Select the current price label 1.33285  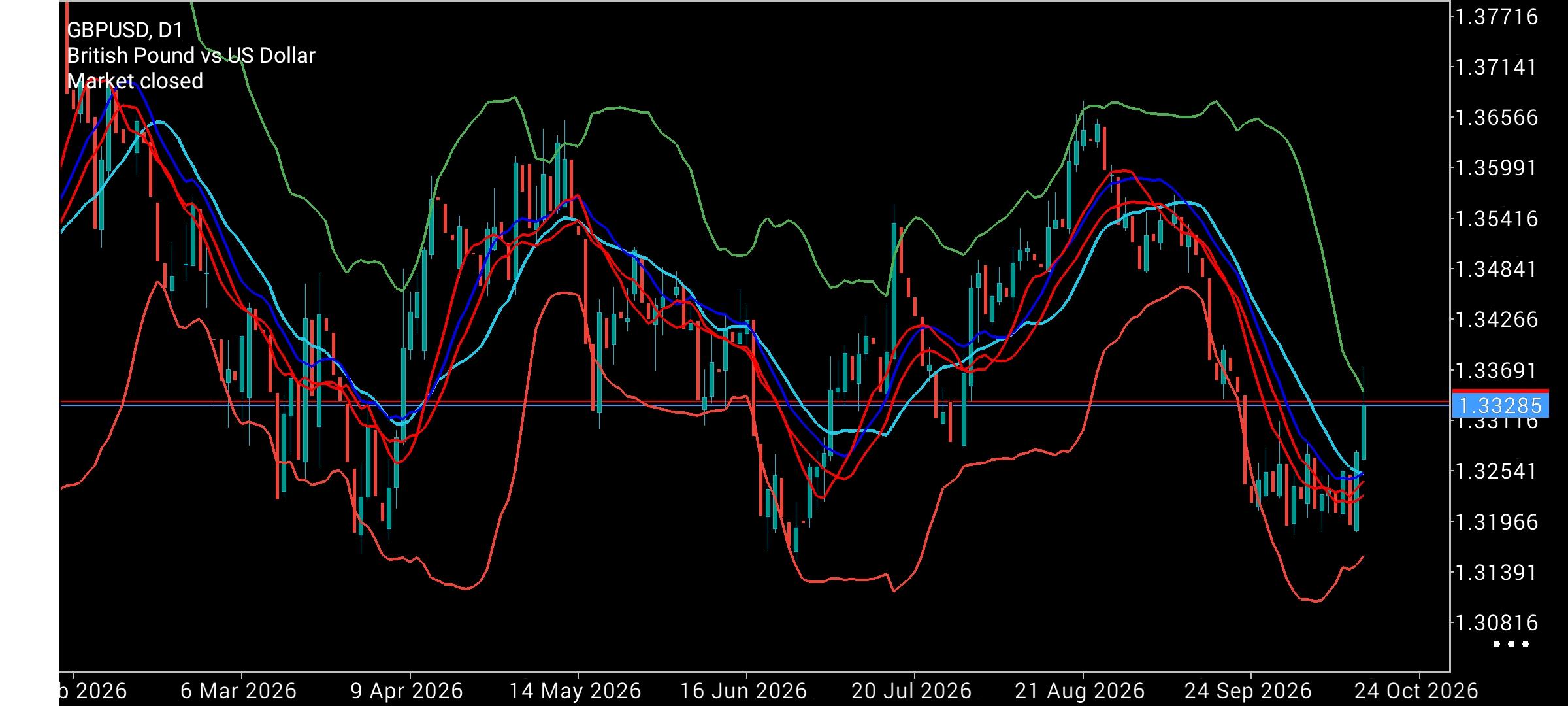coord(1500,405)
